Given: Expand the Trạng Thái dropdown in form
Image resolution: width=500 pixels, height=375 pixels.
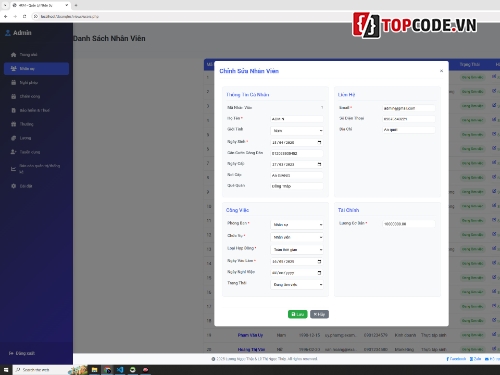Looking at the screenshot, I should [x=297, y=285].
